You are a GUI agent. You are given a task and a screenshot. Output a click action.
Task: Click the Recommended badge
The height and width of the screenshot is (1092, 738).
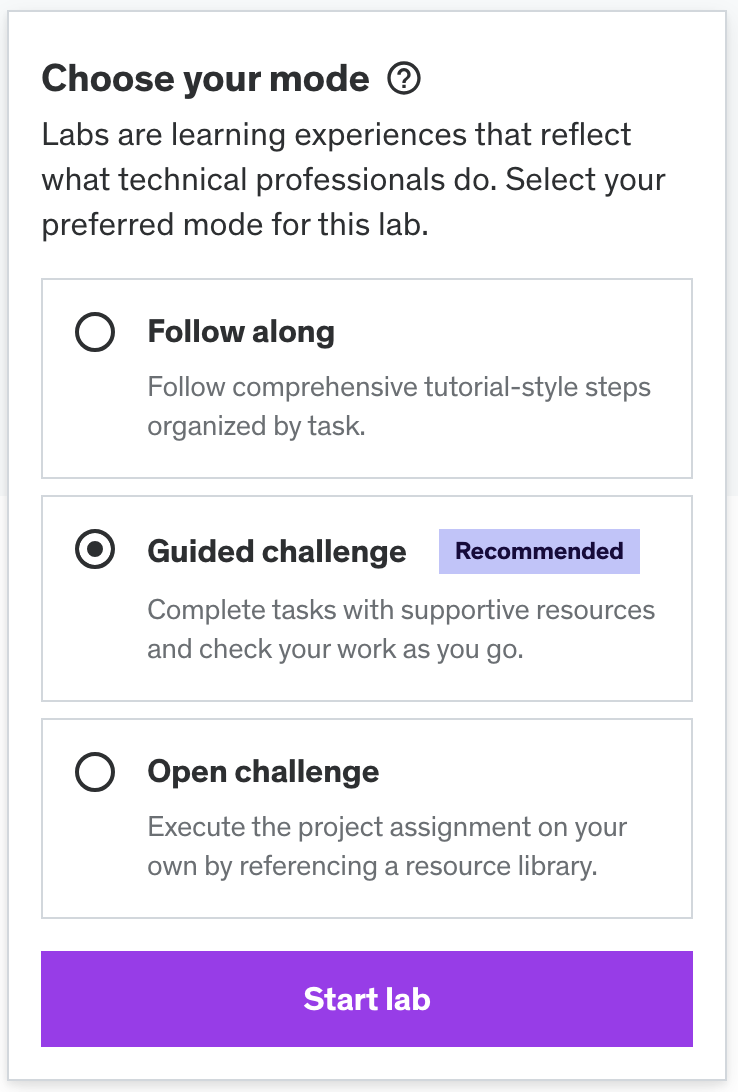tap(539, 551)
